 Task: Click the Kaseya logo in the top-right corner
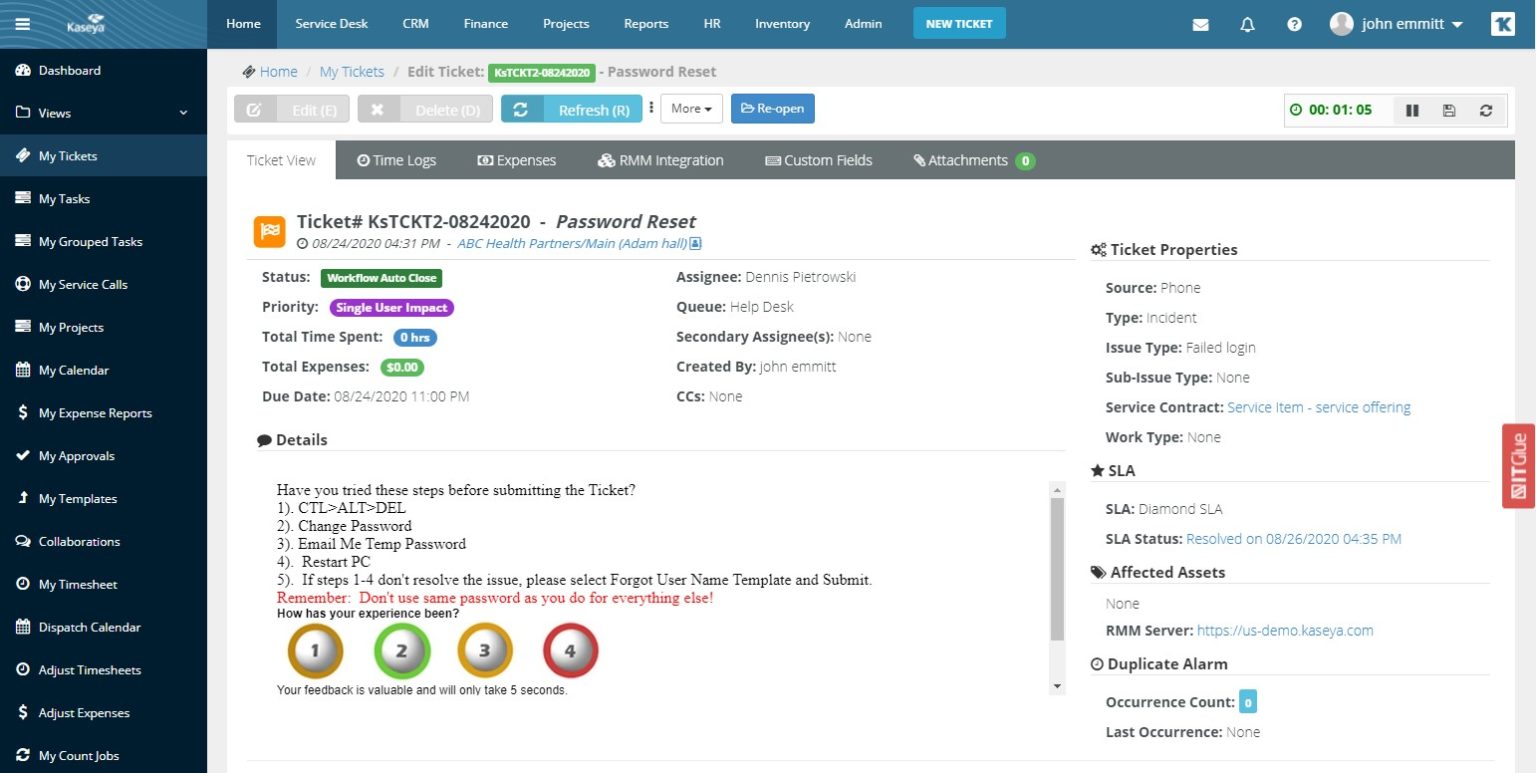1503,23
